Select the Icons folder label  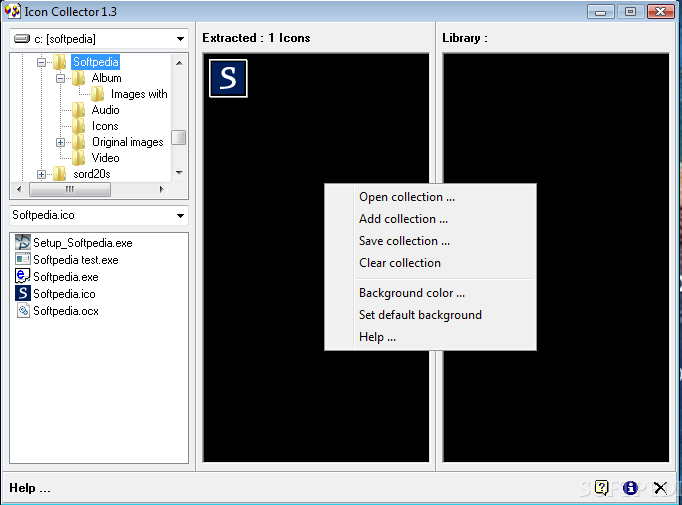click(105, 126)
